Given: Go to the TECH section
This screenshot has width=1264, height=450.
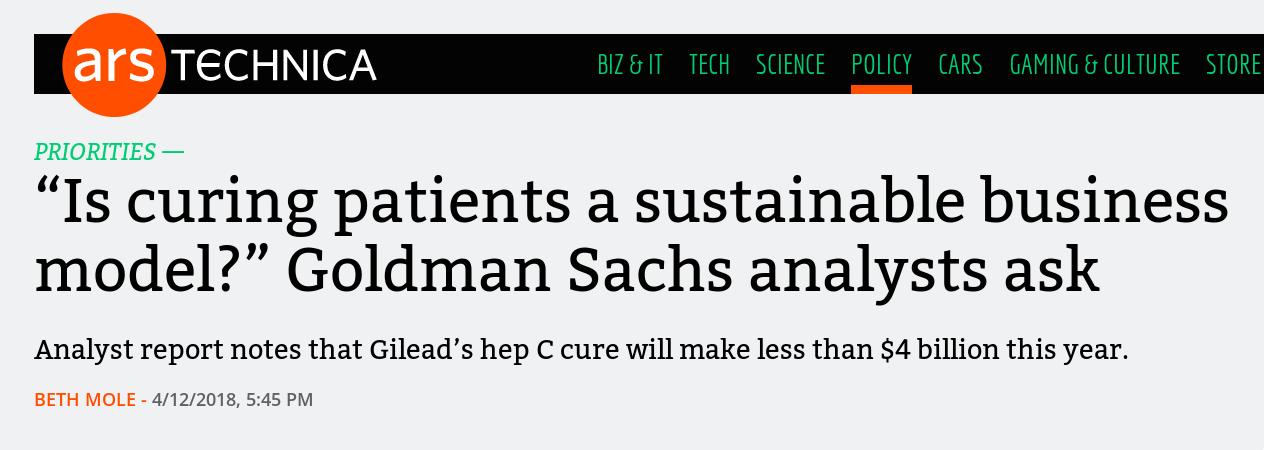Looking at the screenshot, I should (709, 65).
